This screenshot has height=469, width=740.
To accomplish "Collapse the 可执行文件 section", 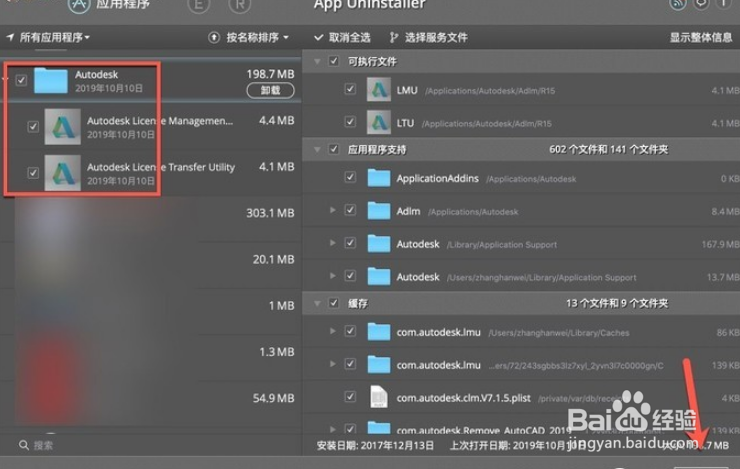I will (318, 61).
